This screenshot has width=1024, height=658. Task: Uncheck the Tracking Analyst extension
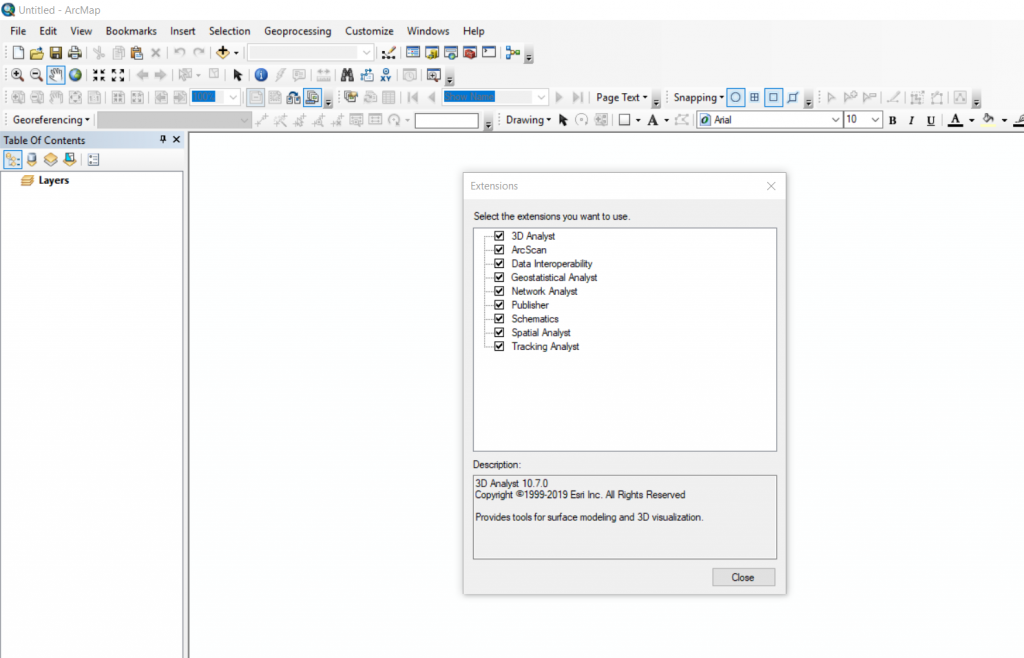(499, 346)
